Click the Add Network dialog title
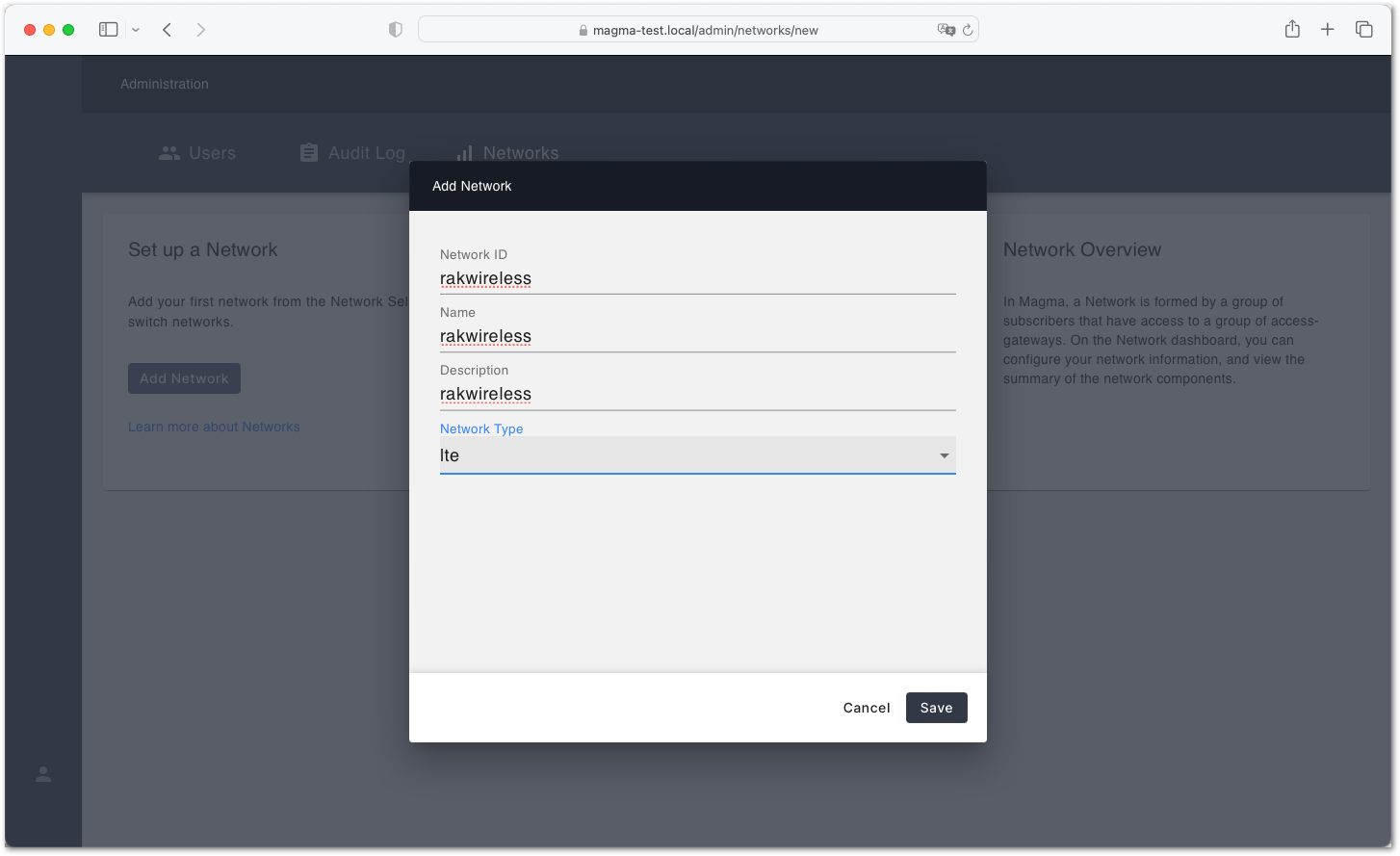This screenshot has width=1400, height=856. [x=472, y=186]
